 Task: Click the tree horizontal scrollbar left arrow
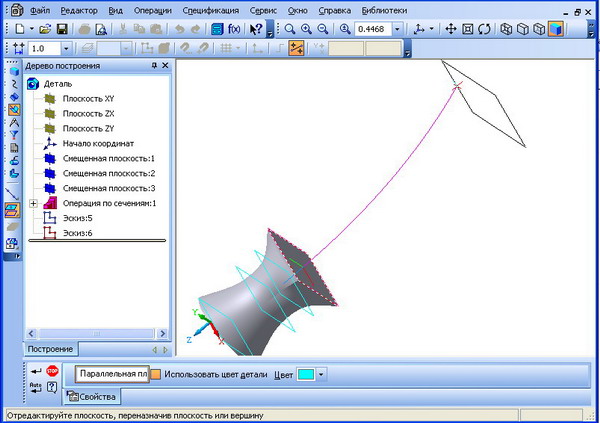coord(31,334)
